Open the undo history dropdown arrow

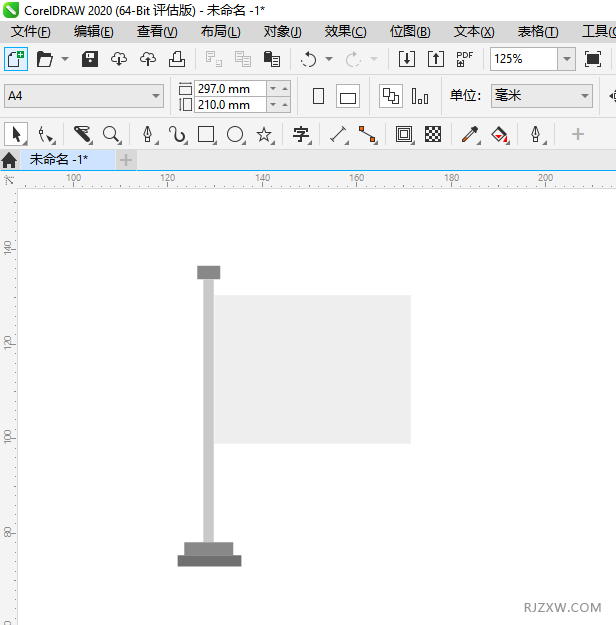pos(329,59)
